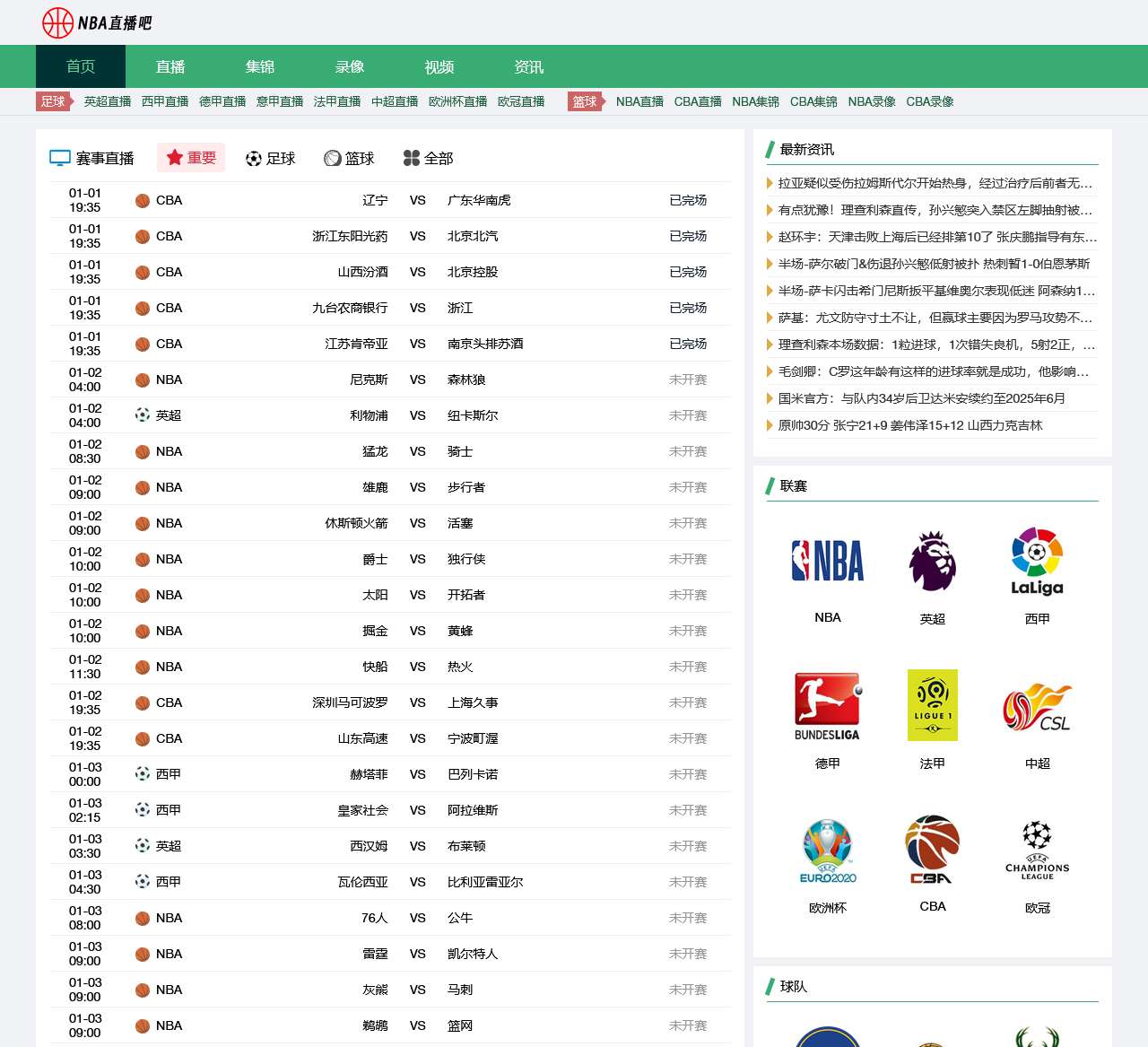Click the 中超直播 link
1148x1047 pixels.
point(395,101)
